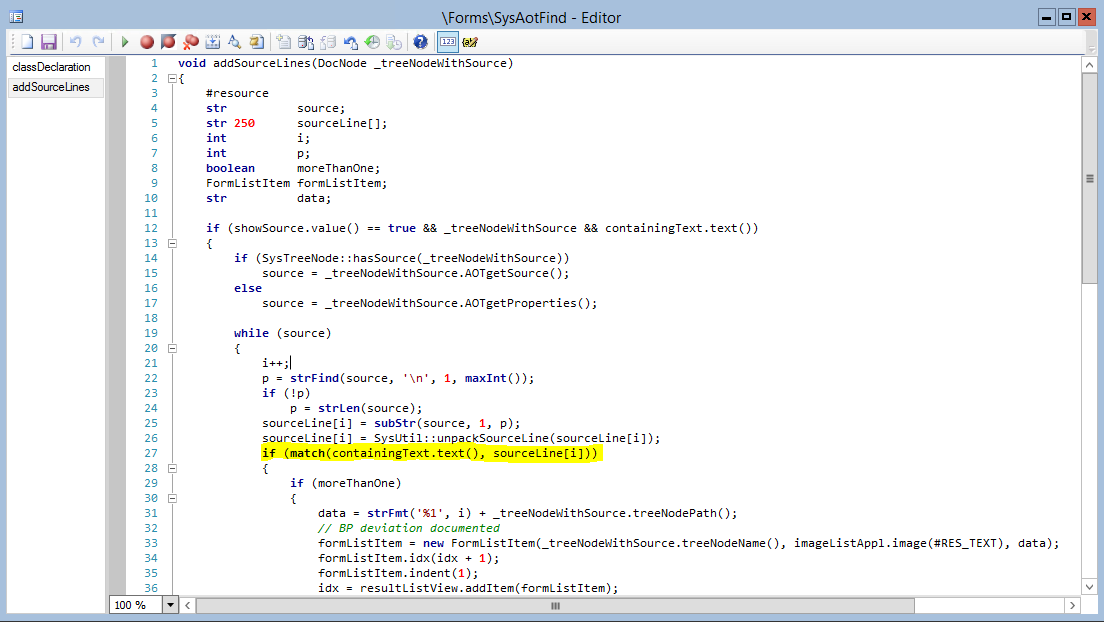Click the greyed download-with-clock icon
This screenshot has height=622, width=1104.
(394, 42)
